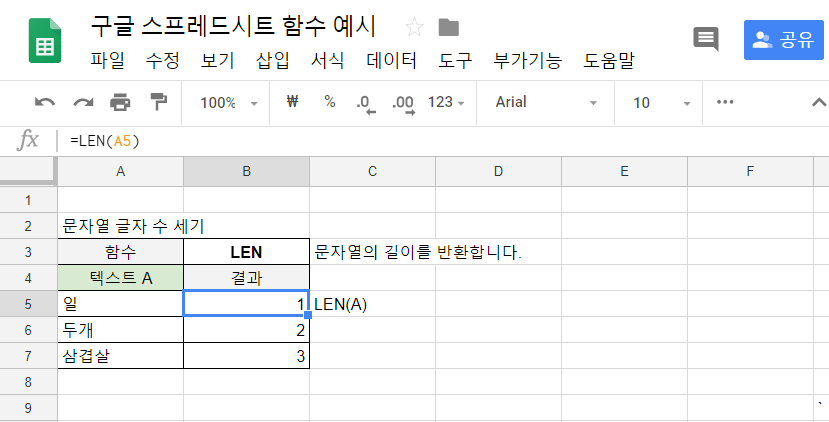Viewport: 829px width, 422px height.
Task: Open the 데이터 menu
Action: pos(391,60)
